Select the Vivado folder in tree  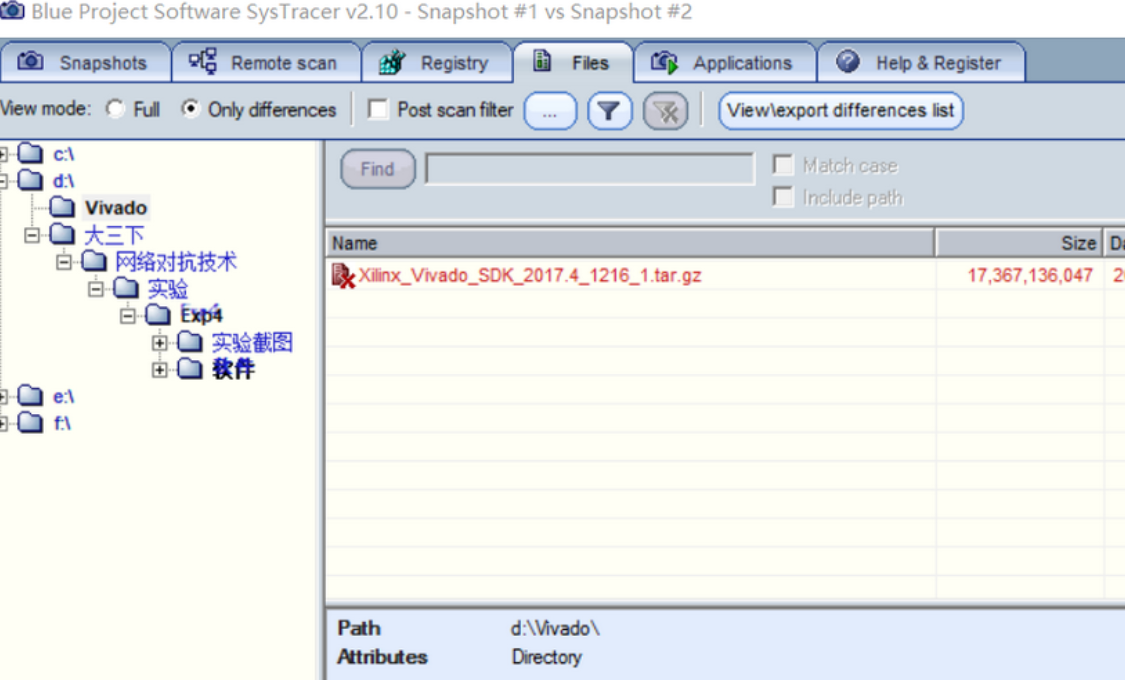point(116,208)
